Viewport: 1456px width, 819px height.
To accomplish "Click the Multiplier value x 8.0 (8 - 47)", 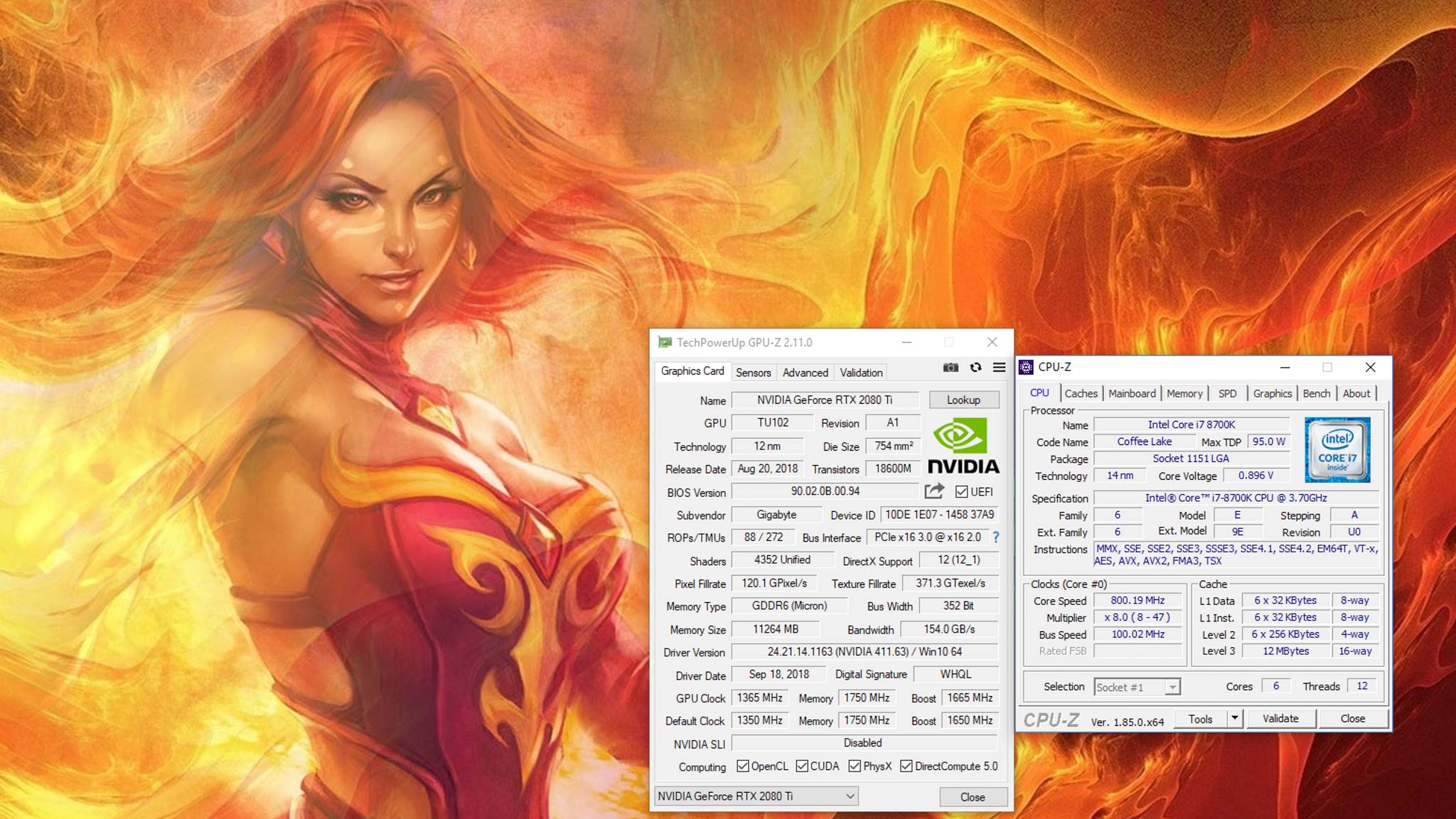I will point(1137,617).
